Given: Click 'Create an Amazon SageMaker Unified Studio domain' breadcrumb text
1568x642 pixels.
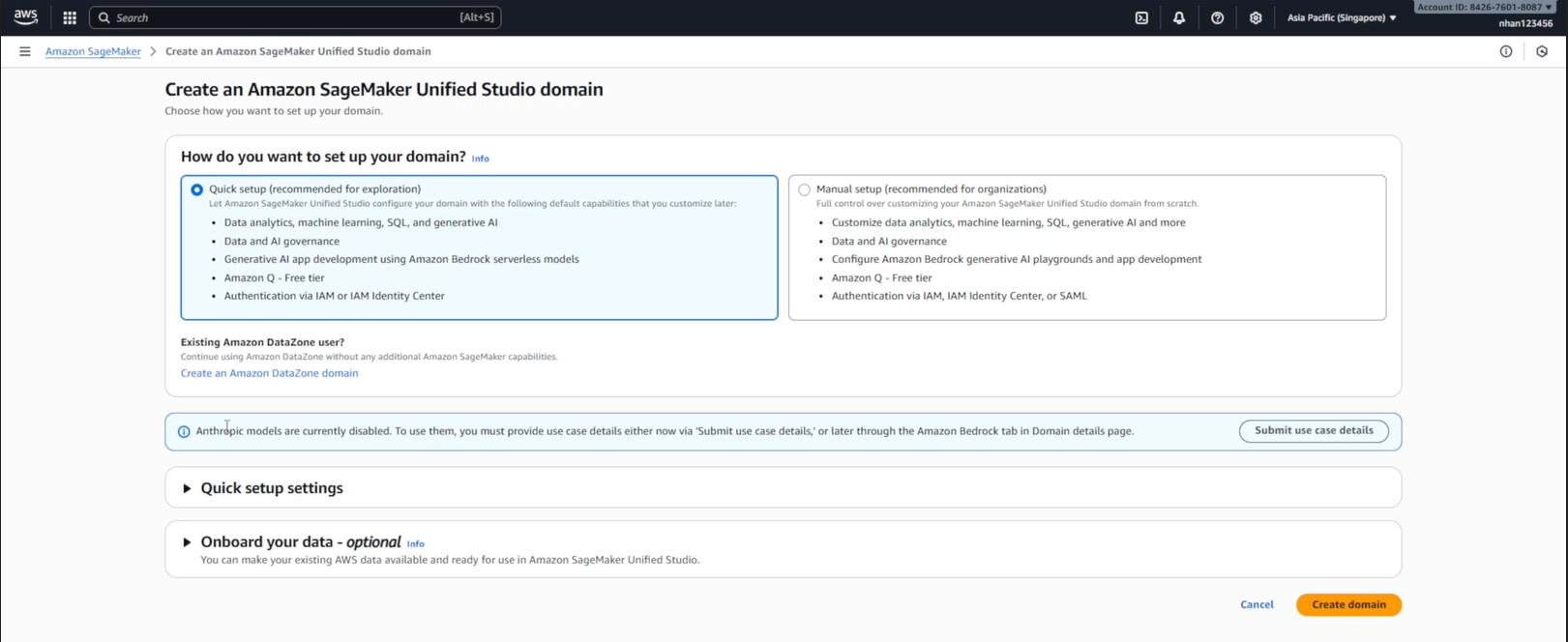Looking at the screenshot, I should tap(298, 51).
